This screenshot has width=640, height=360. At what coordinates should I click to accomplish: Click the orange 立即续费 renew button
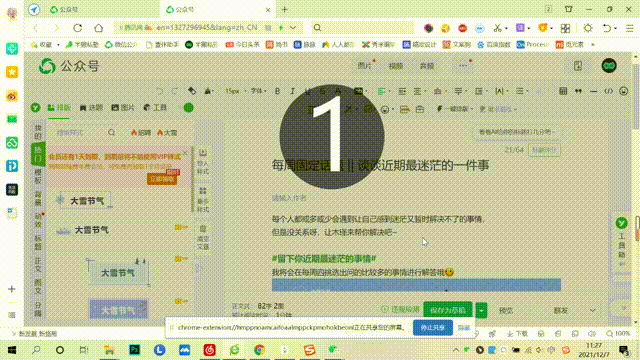click(162, 179)
